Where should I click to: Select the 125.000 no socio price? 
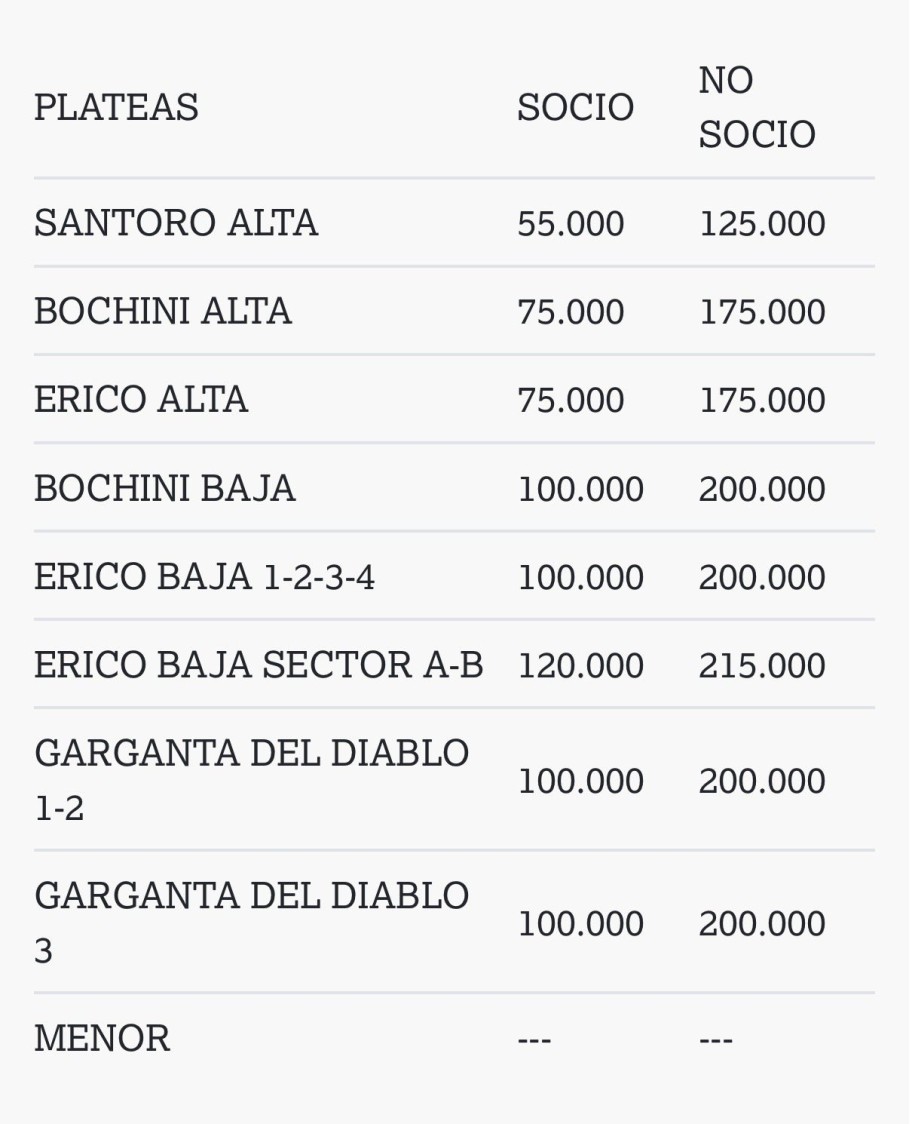pyautogui.click(x=762, y=224)
